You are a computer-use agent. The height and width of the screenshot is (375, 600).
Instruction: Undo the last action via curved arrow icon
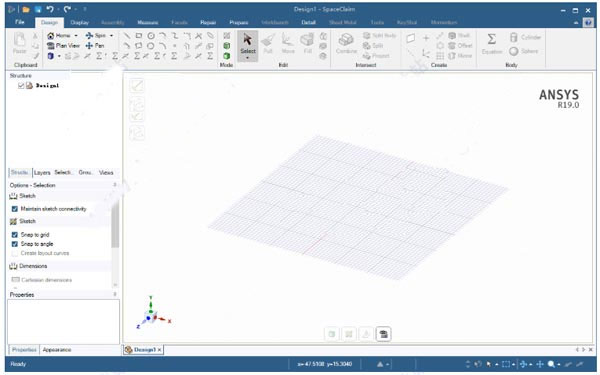pos(50,9)
